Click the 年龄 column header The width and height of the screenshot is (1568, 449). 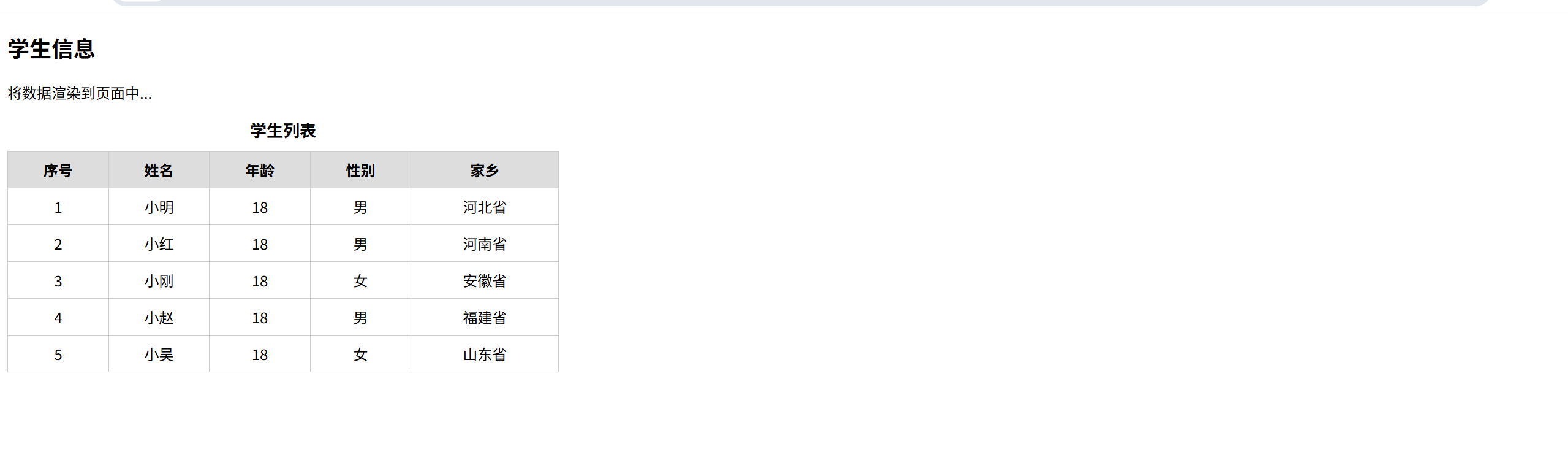tap(260, 170)
